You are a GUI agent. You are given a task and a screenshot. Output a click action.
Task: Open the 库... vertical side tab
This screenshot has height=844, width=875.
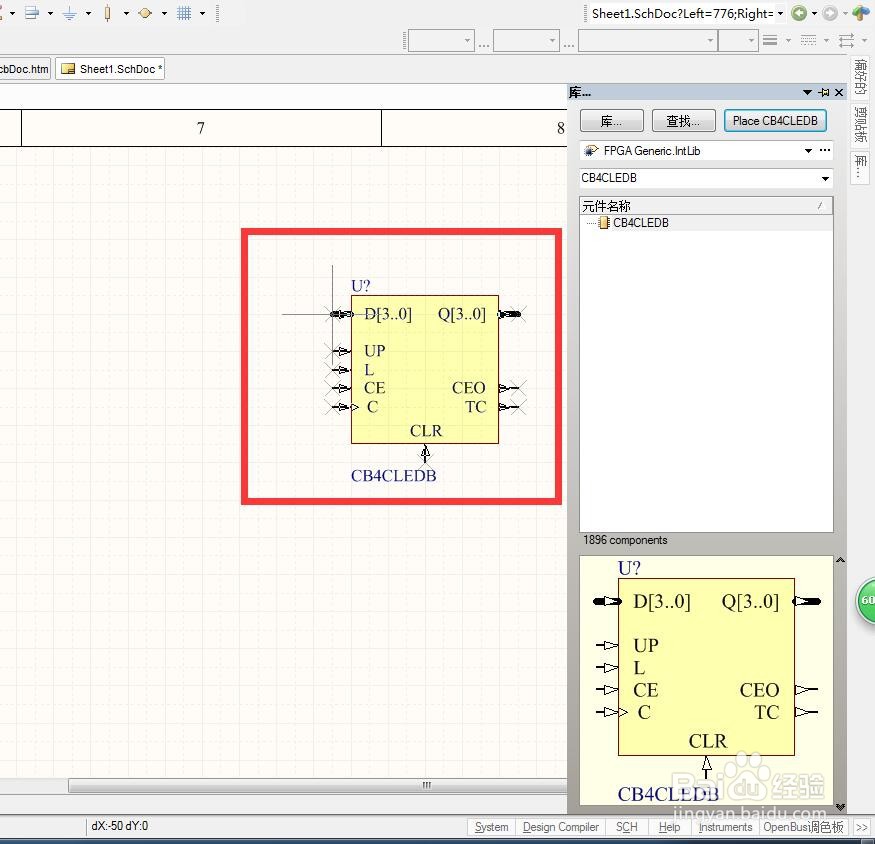(x=860, y=166)
